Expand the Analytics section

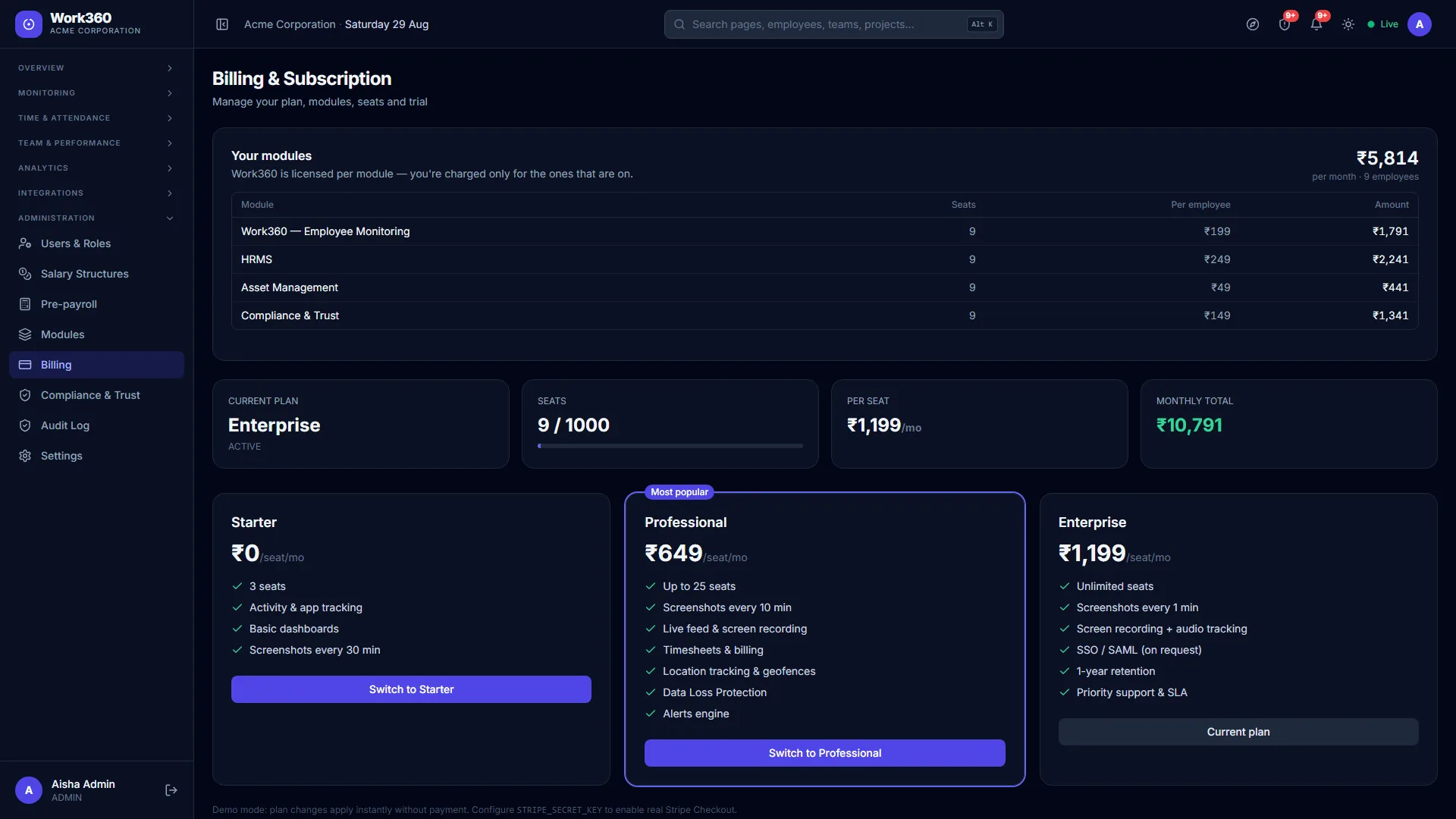pos(96,168)
